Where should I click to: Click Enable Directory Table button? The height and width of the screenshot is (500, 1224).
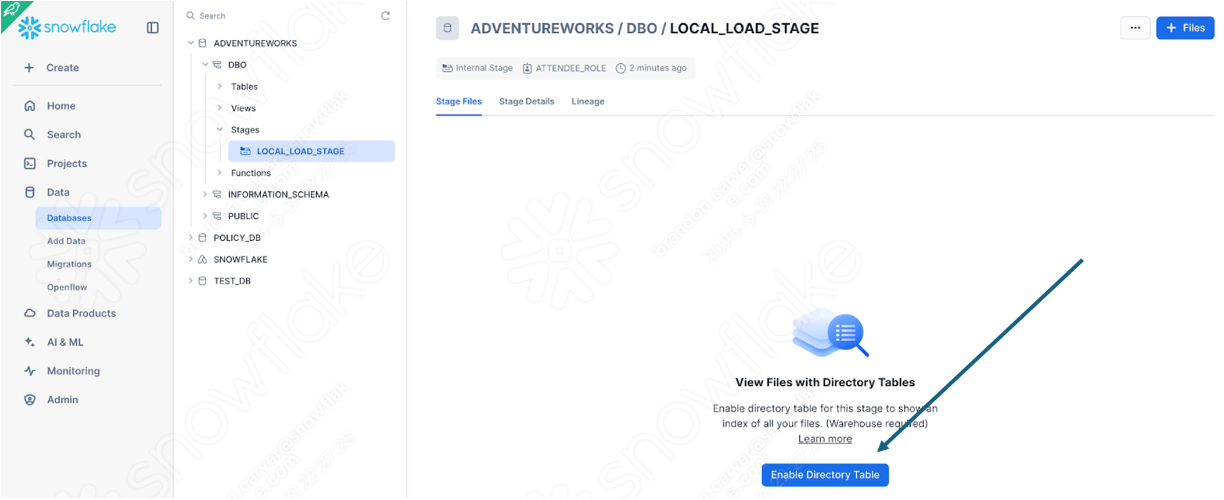pyautogui.click(x=825, y=475)
